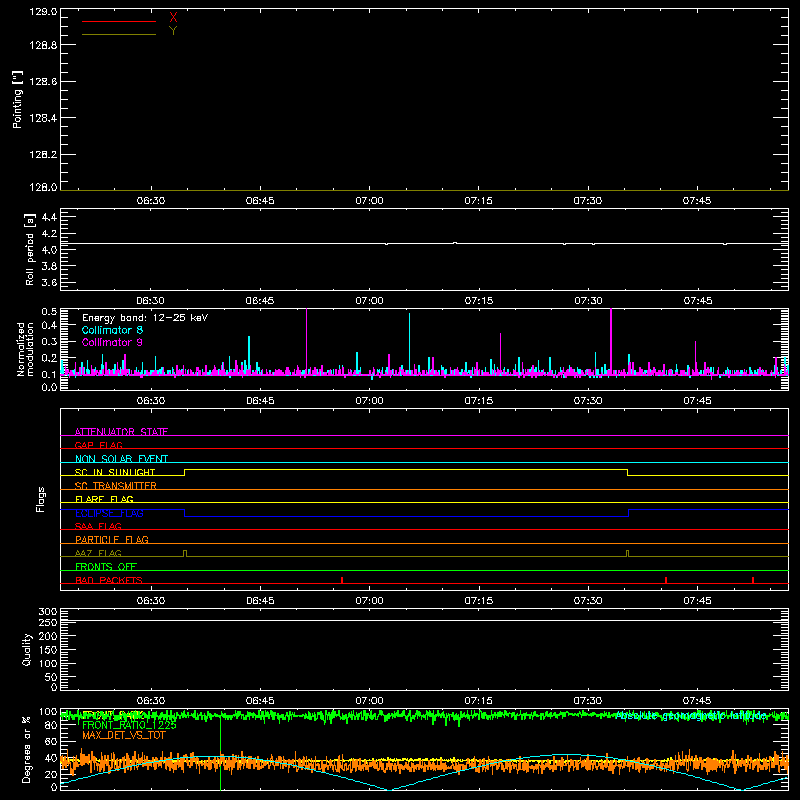800x800 pixels.
Task: Click the ATTENUATOR_STATE flag label
Action: (121, 432)
